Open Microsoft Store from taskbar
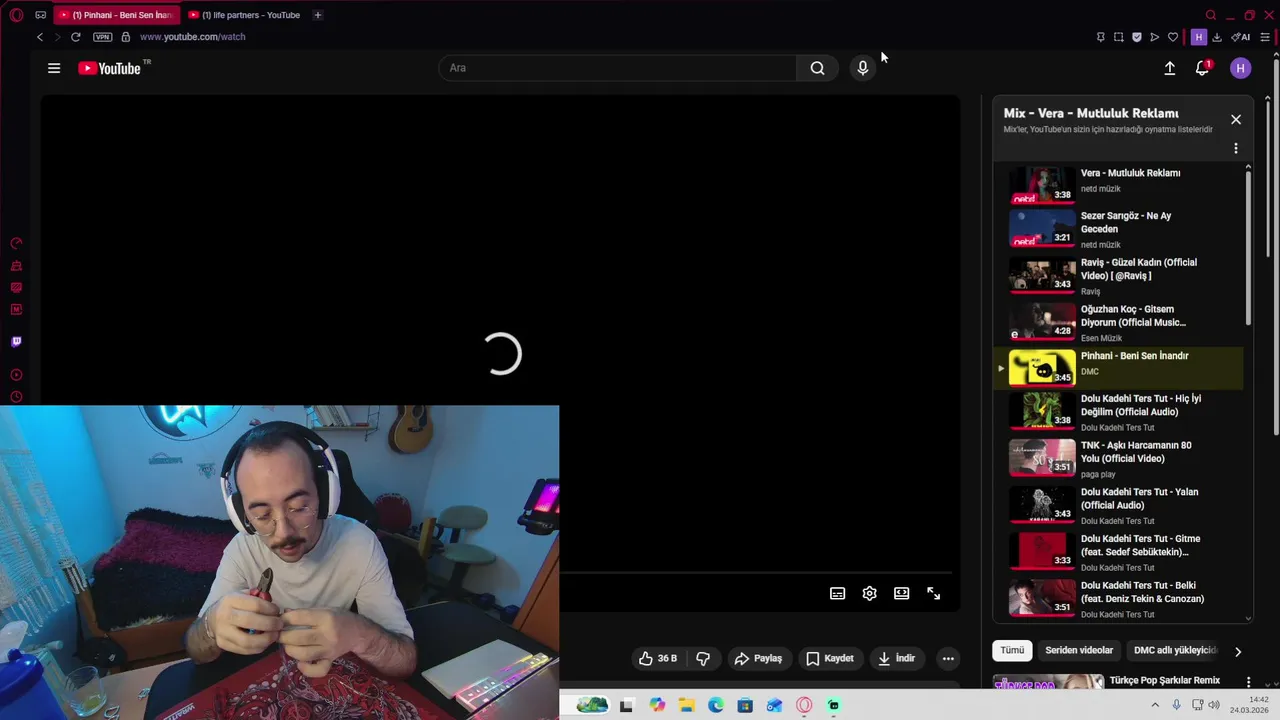The height and width of the screenshot is (720, 1280). tap(745, 705)
